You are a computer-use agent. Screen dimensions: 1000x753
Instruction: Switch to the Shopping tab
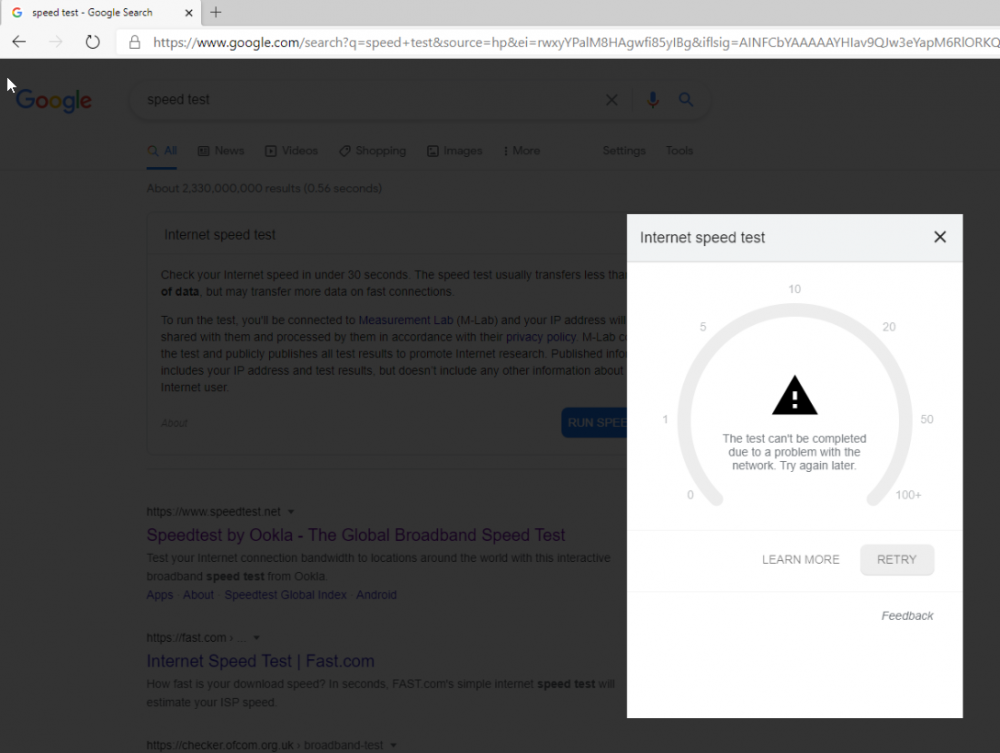pos(372,150)
